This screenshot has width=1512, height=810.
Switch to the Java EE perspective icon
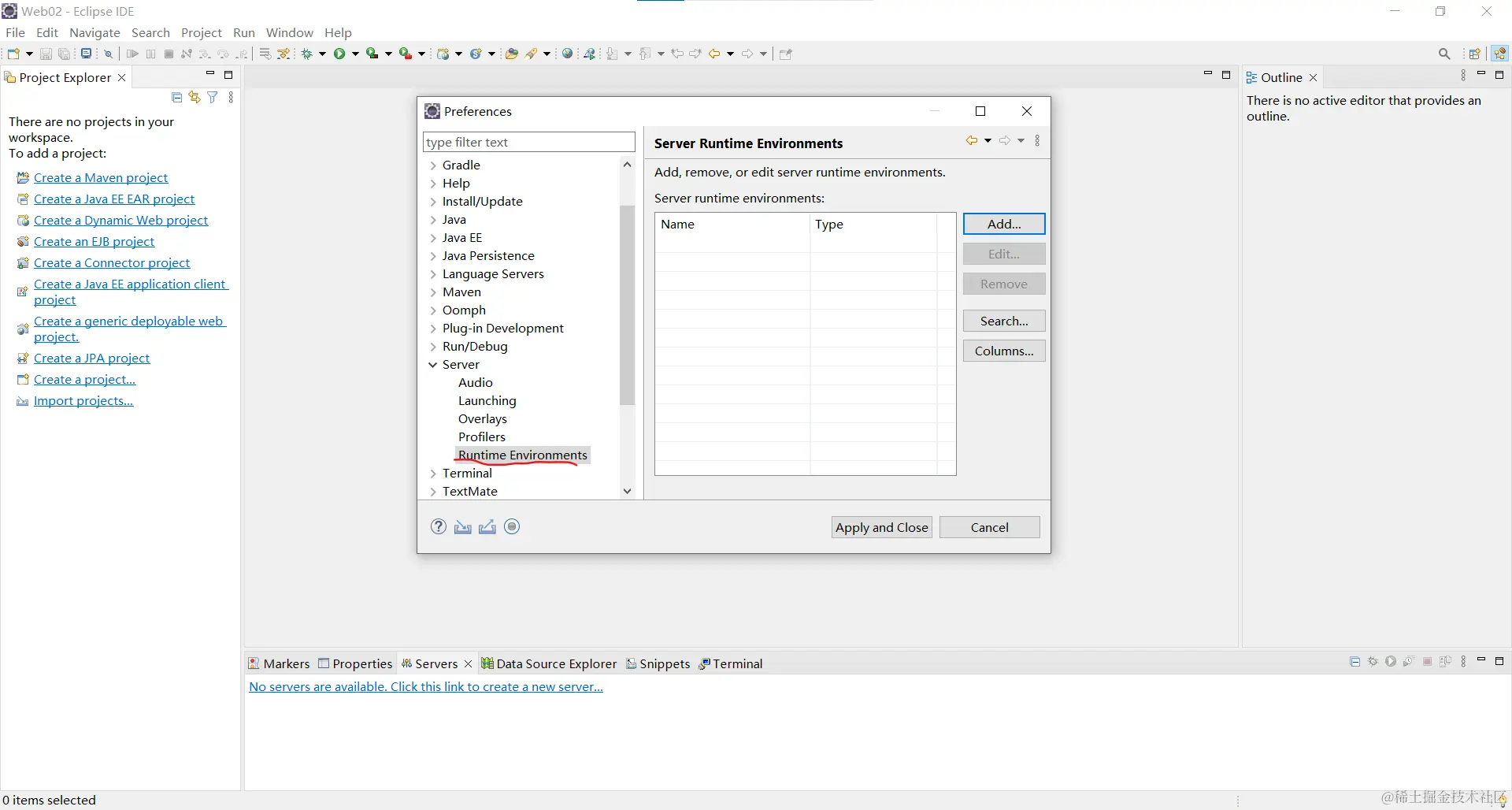1499,54
